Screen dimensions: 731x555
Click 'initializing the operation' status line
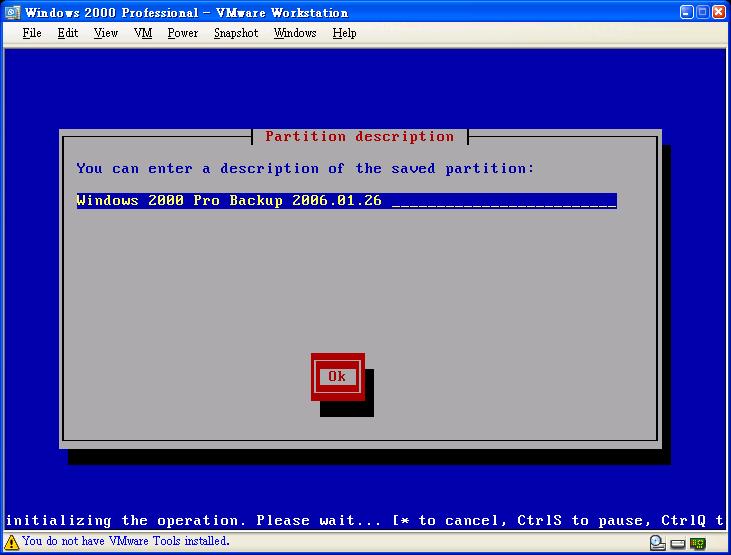365,520
